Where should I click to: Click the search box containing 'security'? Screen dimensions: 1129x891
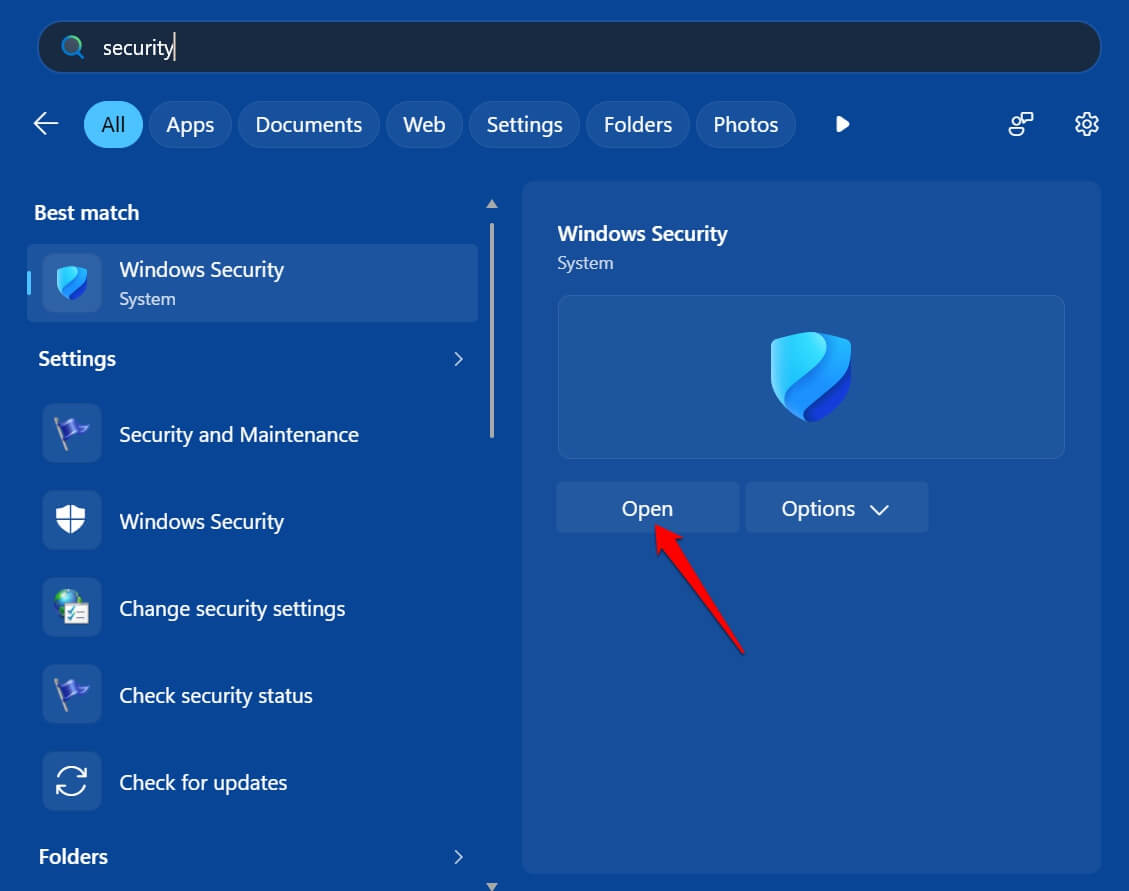(x=569, y=47)
